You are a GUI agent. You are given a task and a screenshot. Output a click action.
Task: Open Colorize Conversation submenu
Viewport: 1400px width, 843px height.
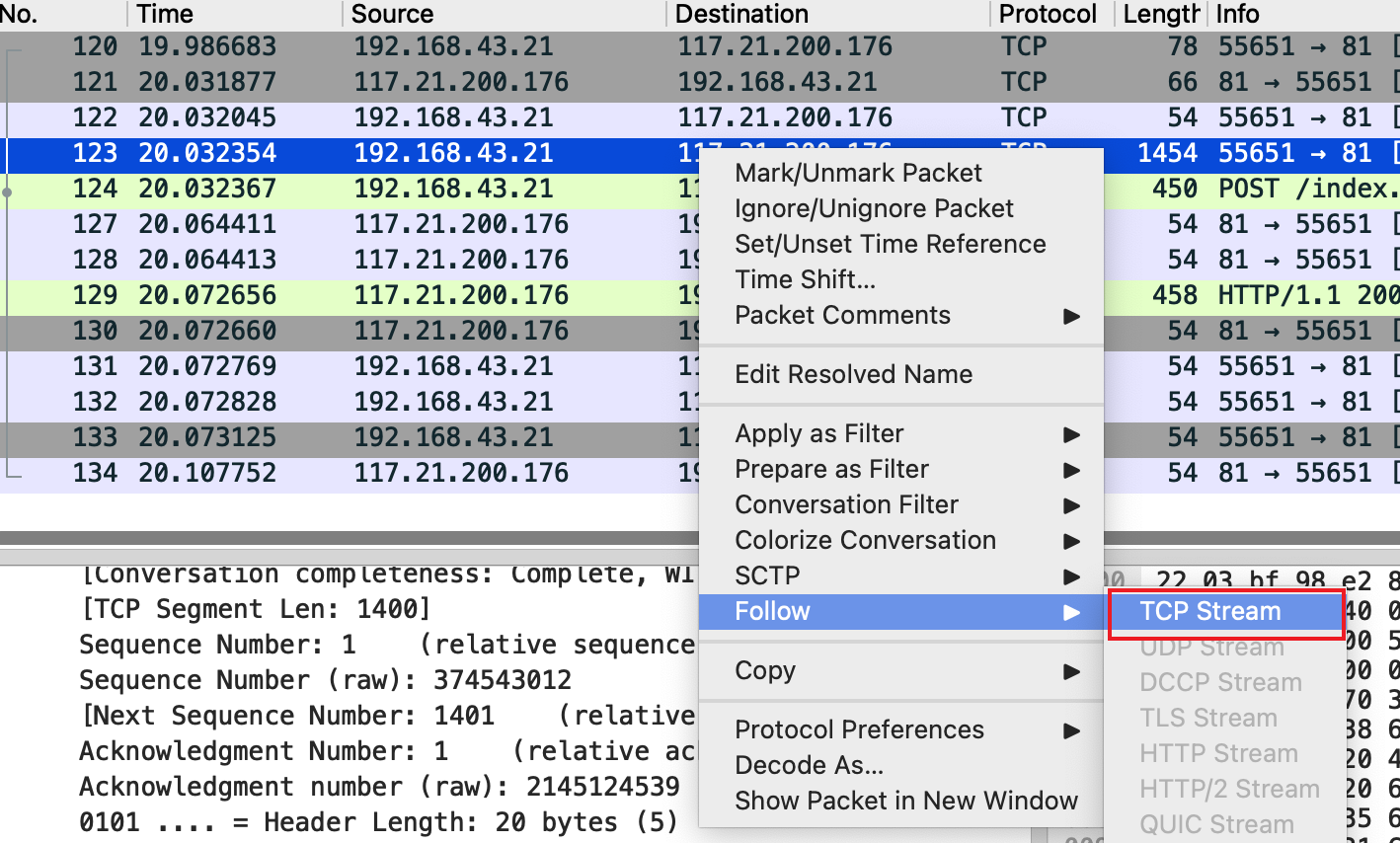click(x=865, y=540)
